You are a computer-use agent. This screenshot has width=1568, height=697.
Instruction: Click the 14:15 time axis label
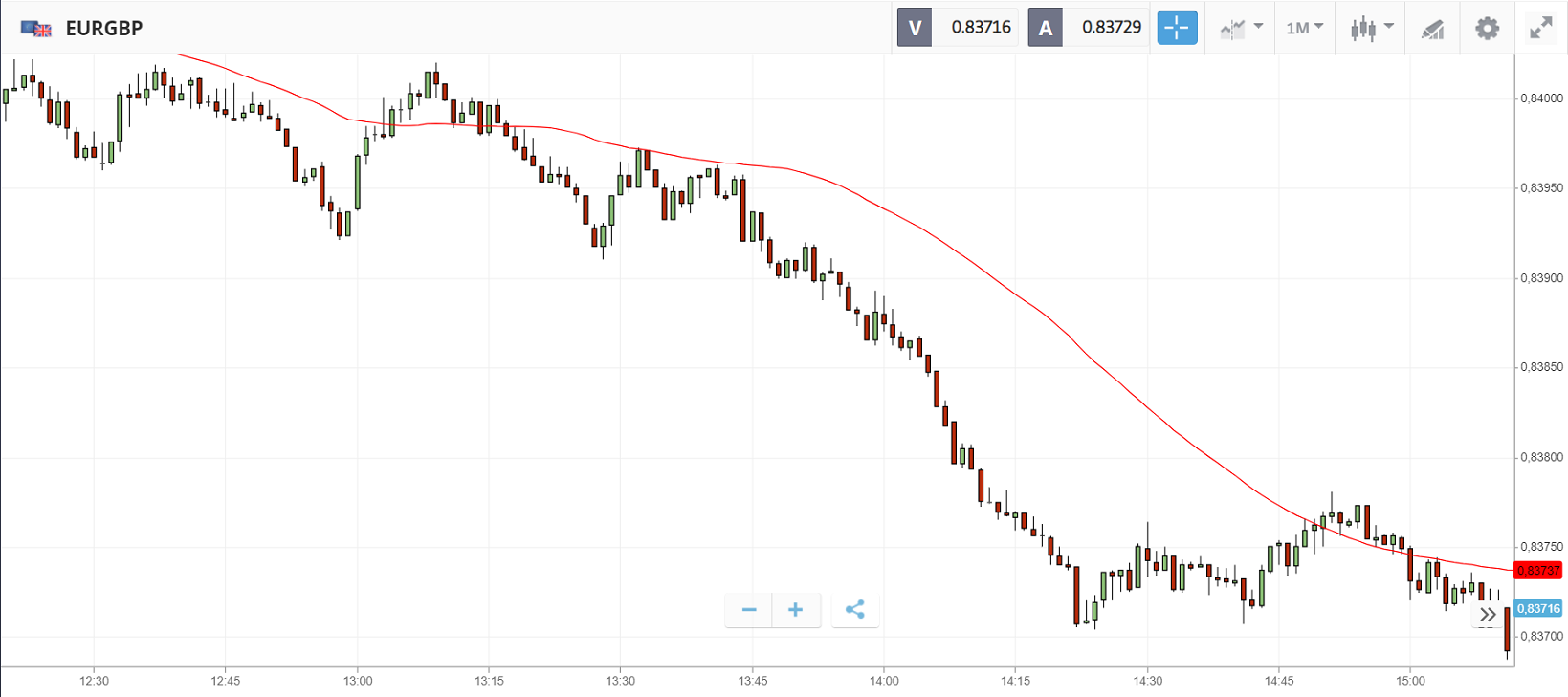click(1016, 682)
